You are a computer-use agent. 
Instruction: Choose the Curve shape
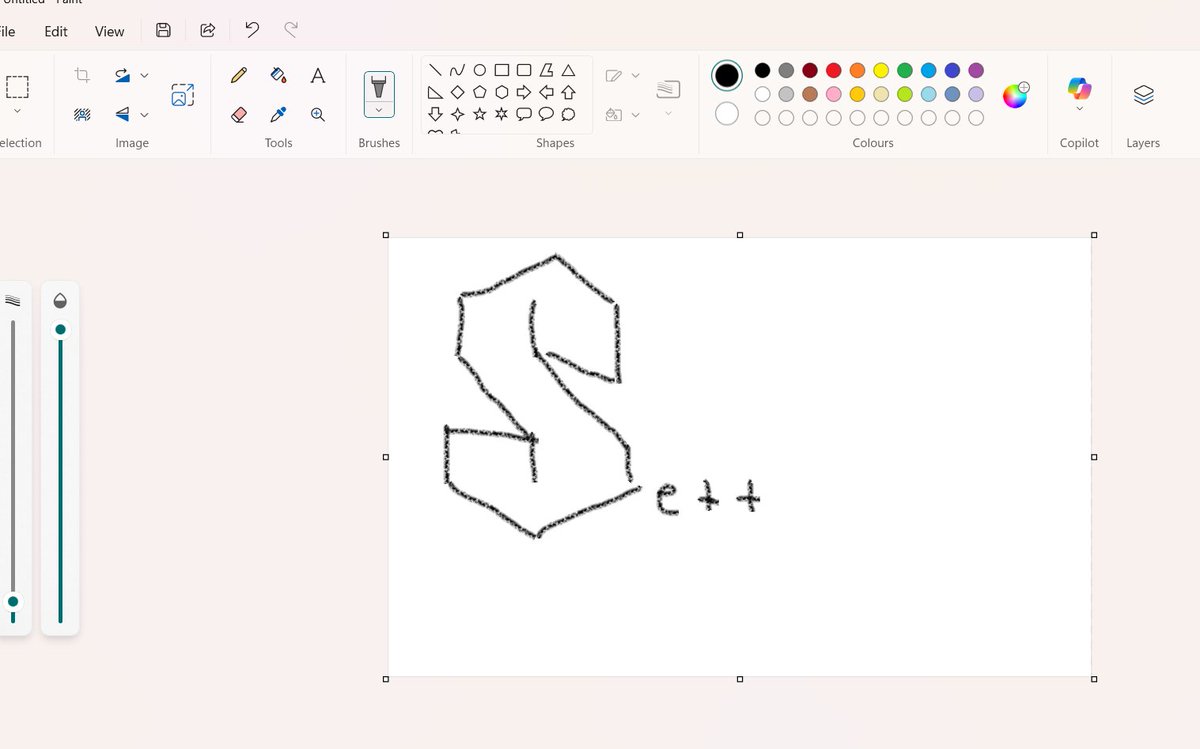(x=457, y=70)
